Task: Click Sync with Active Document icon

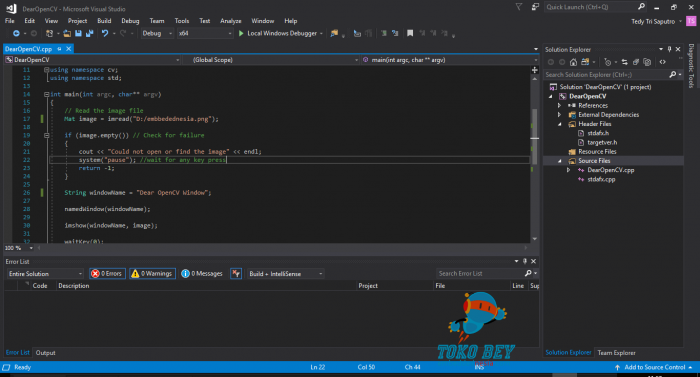Action: [x=625, y=62]
